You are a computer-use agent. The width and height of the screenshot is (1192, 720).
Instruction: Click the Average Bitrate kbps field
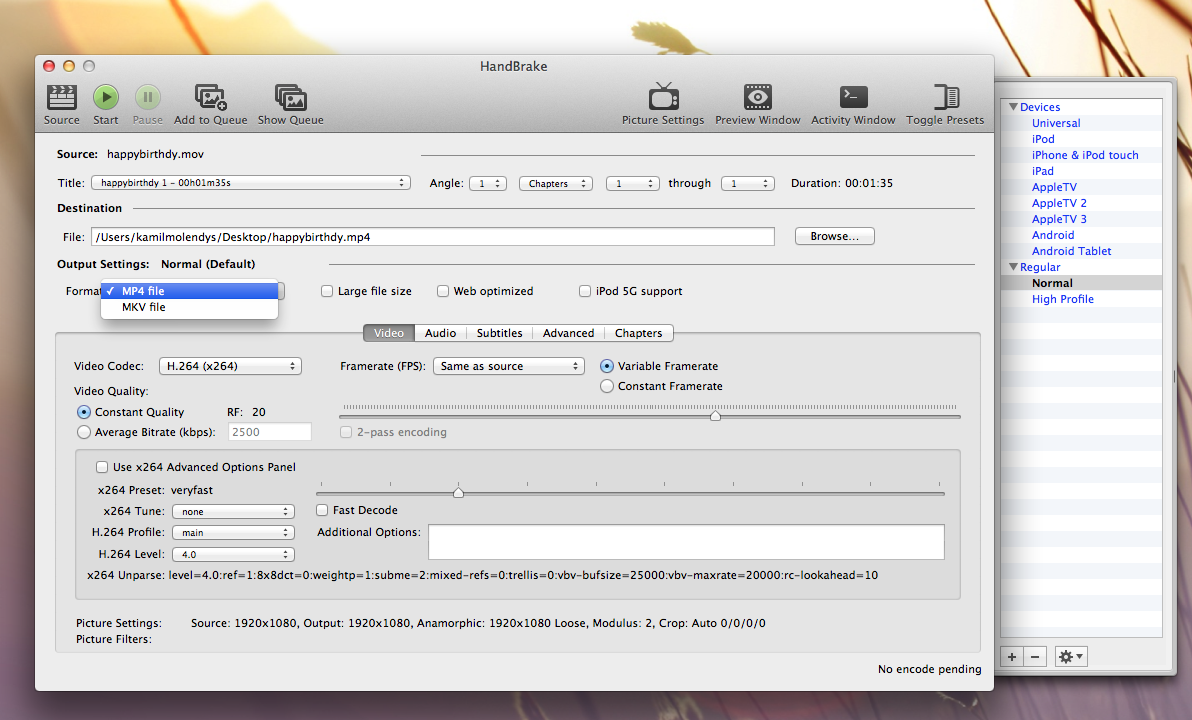(270, 432)
